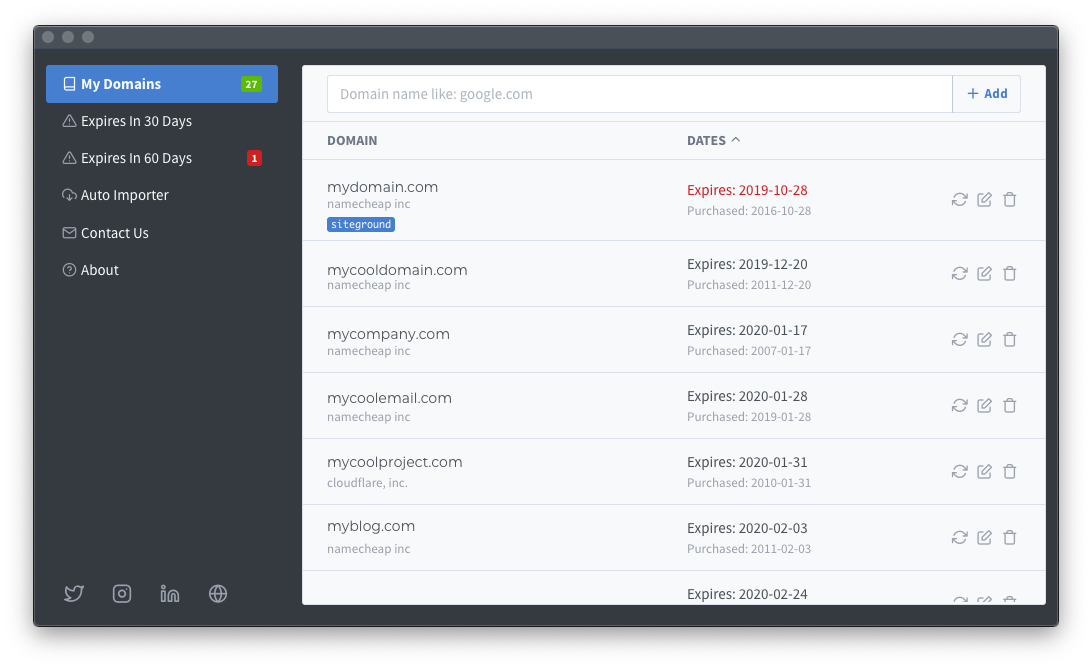Viewport: 1092px width, 668px height.
Task: Select the mycooldomain.com domain name
Action: pyautogui.click(x=397, y=270)
